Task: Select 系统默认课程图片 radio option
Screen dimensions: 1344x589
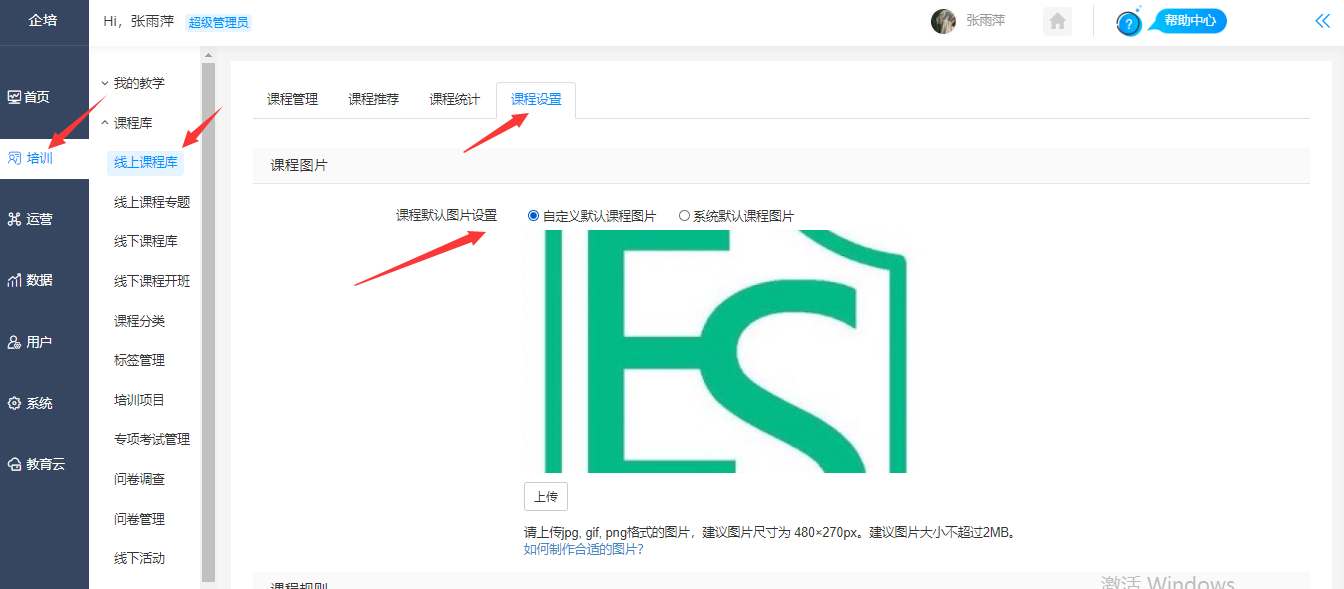Action: pyautogui.click(x=684, y=216)
